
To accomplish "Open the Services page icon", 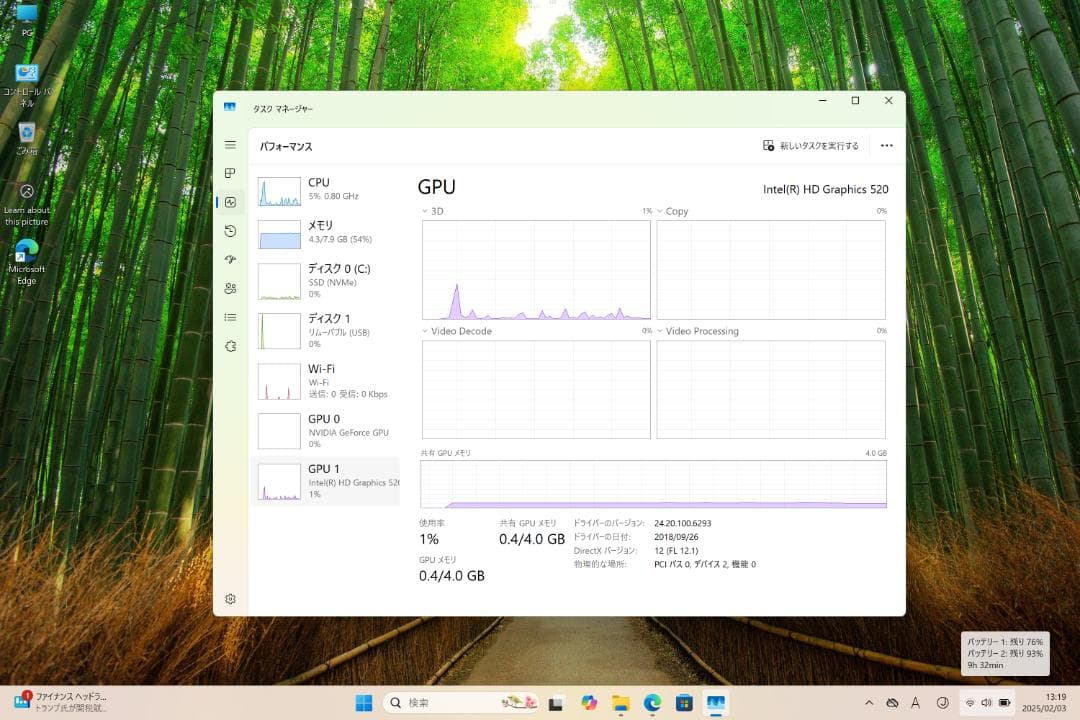I will [230, 346].
